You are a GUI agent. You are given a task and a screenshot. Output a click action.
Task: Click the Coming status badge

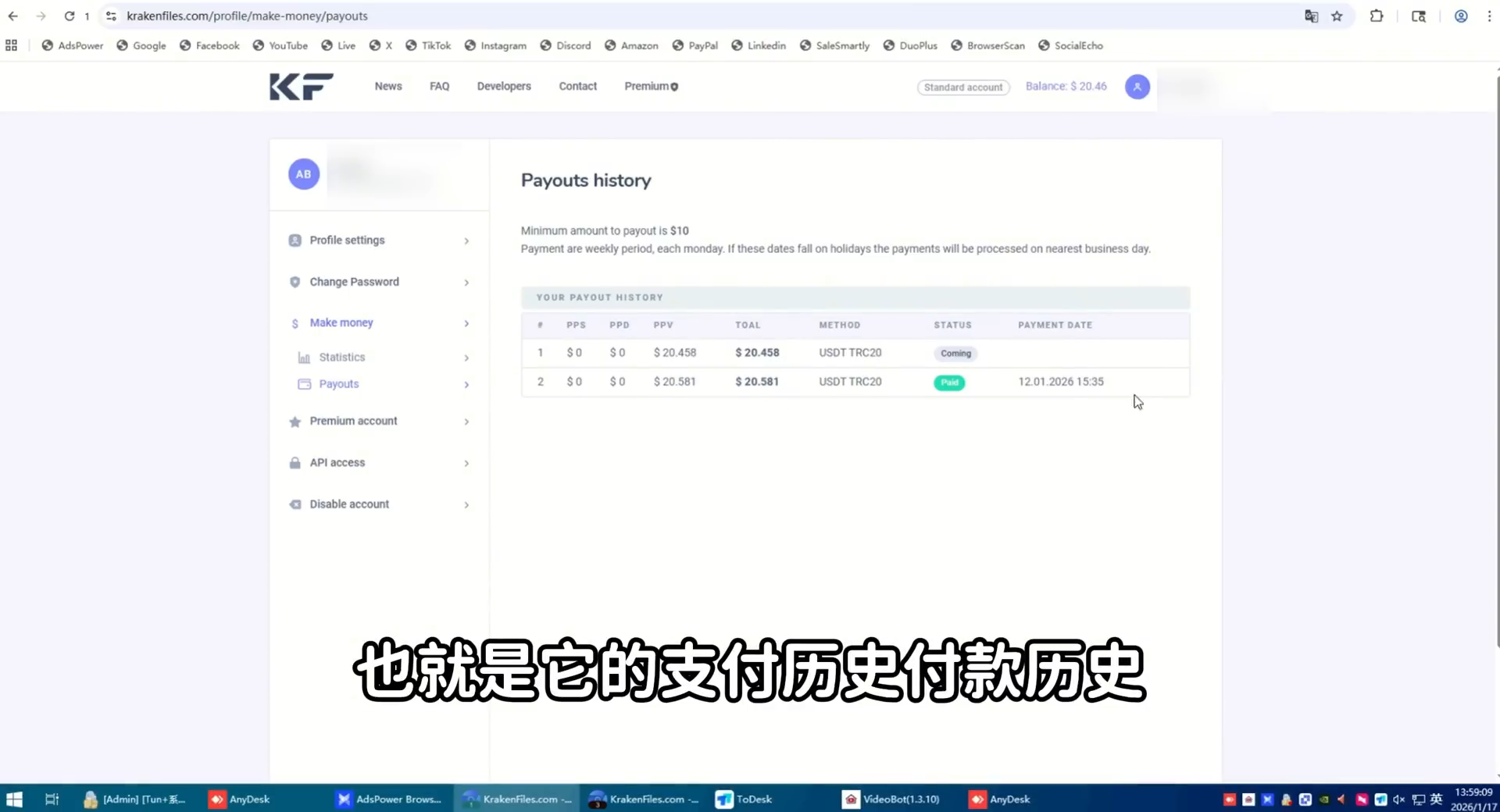[x=955, y=354]
